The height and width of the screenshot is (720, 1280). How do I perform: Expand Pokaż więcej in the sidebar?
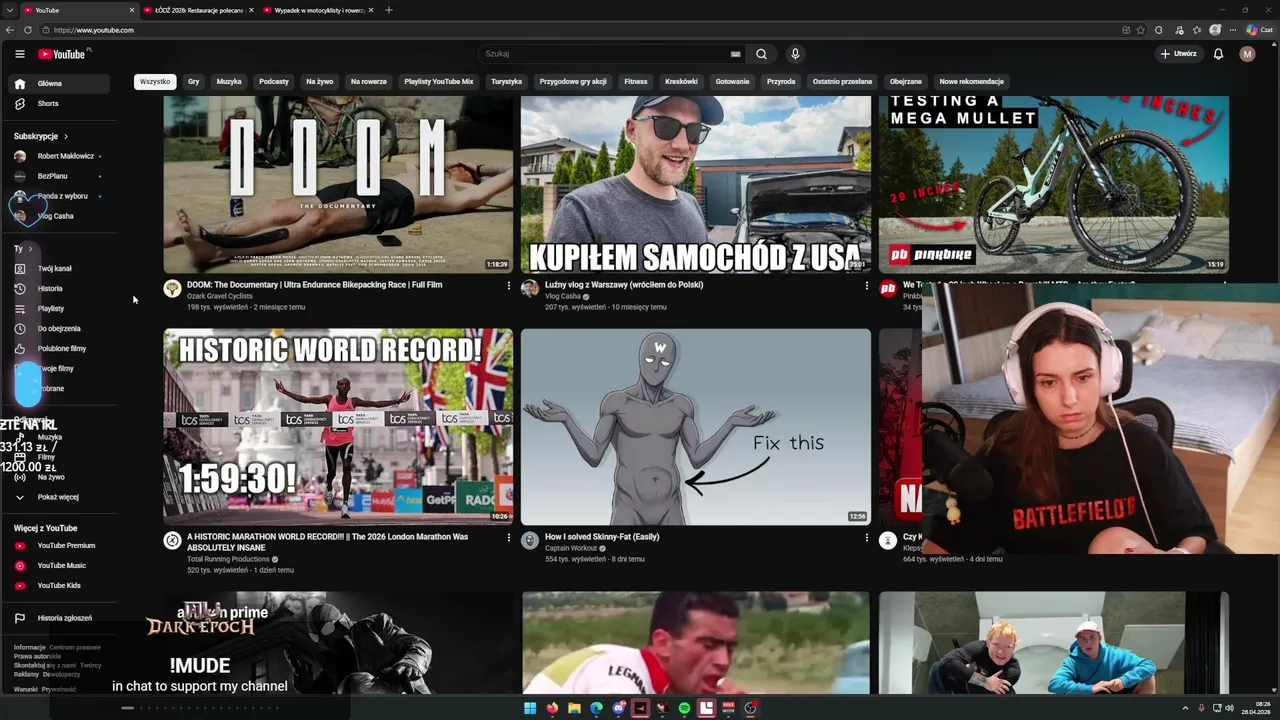57,497
